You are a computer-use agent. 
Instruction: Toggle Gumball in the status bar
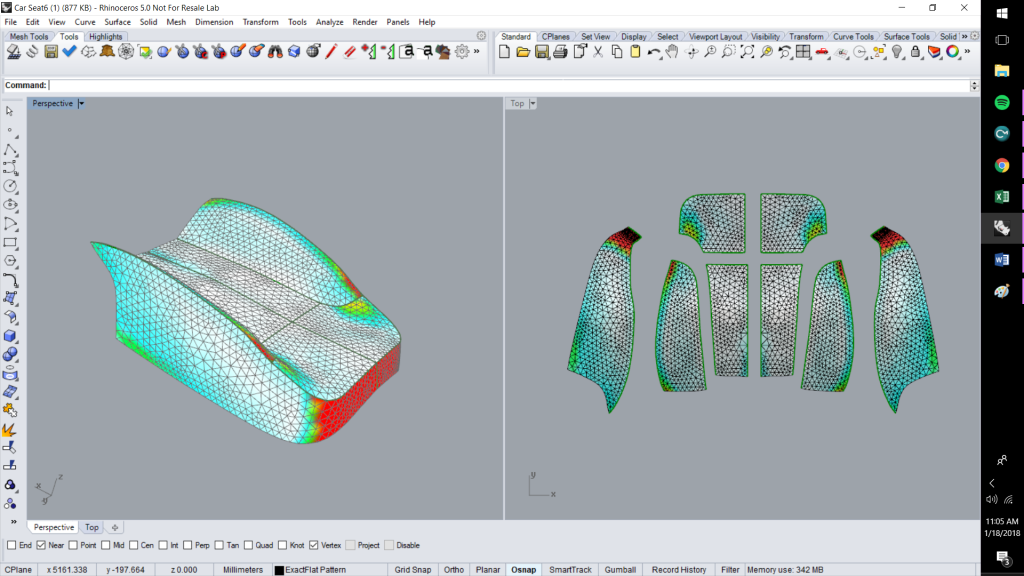620,570
